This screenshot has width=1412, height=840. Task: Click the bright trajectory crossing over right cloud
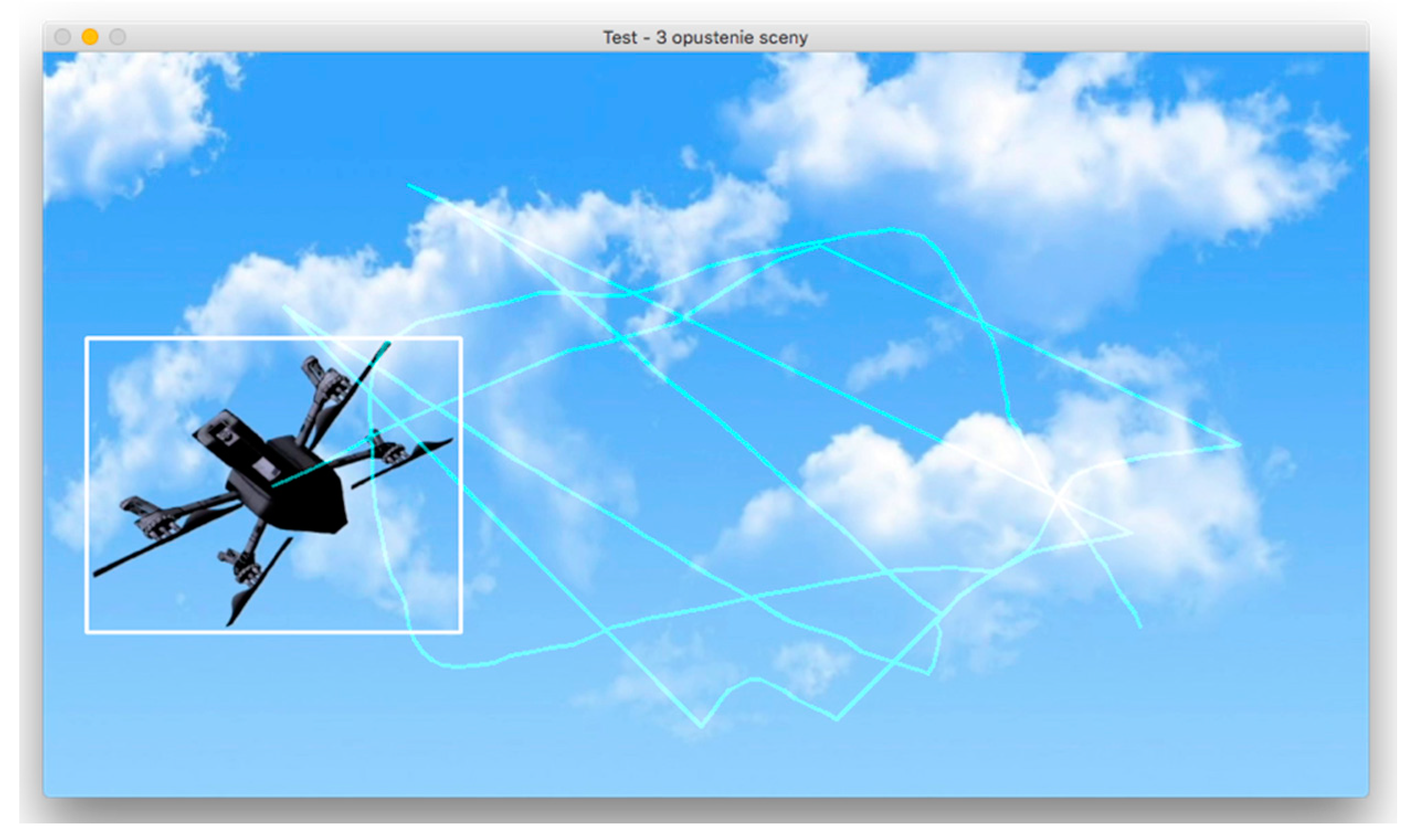[x=1058, y=498]
